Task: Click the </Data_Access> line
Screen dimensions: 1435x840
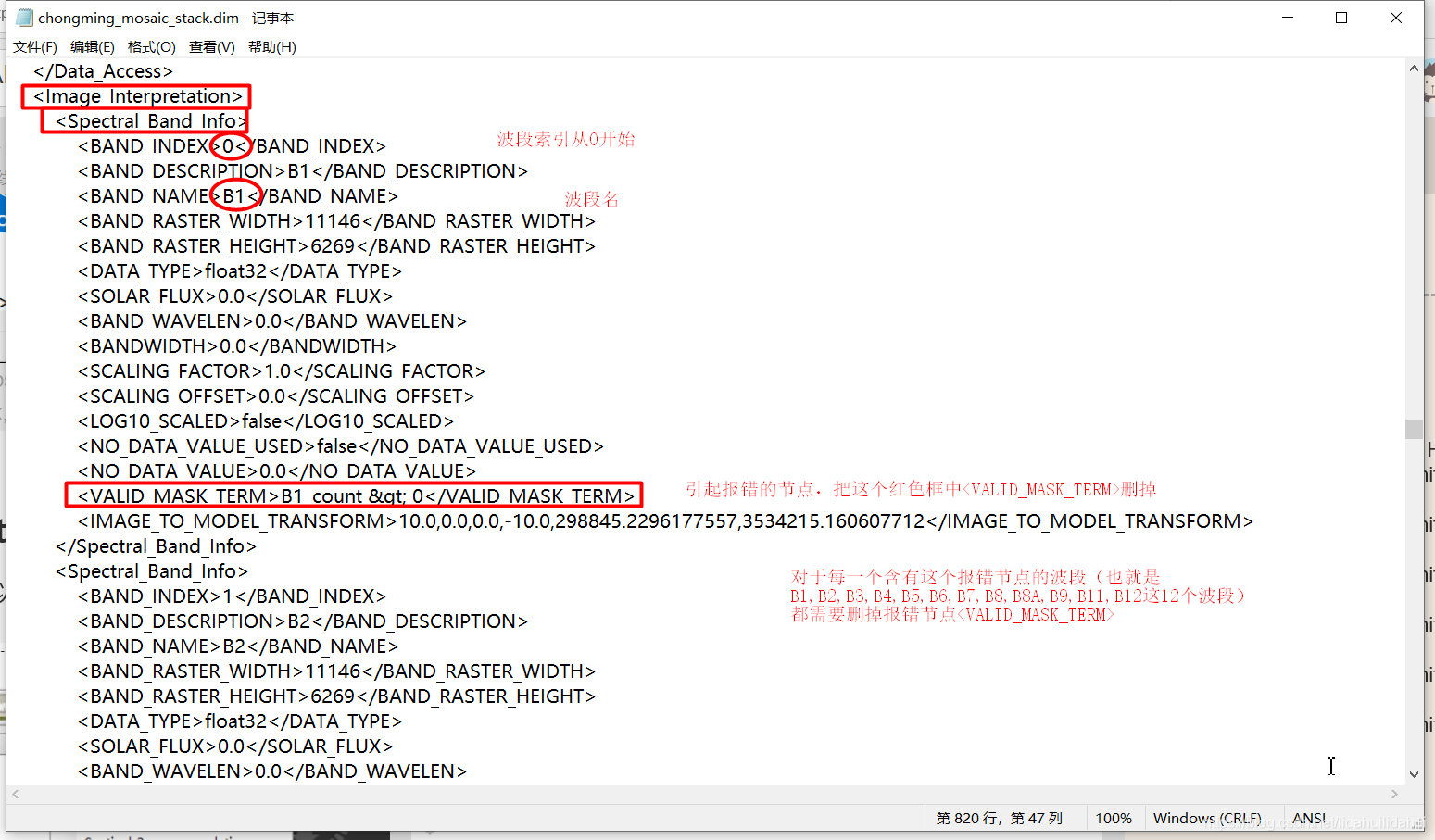Action: 103,71
